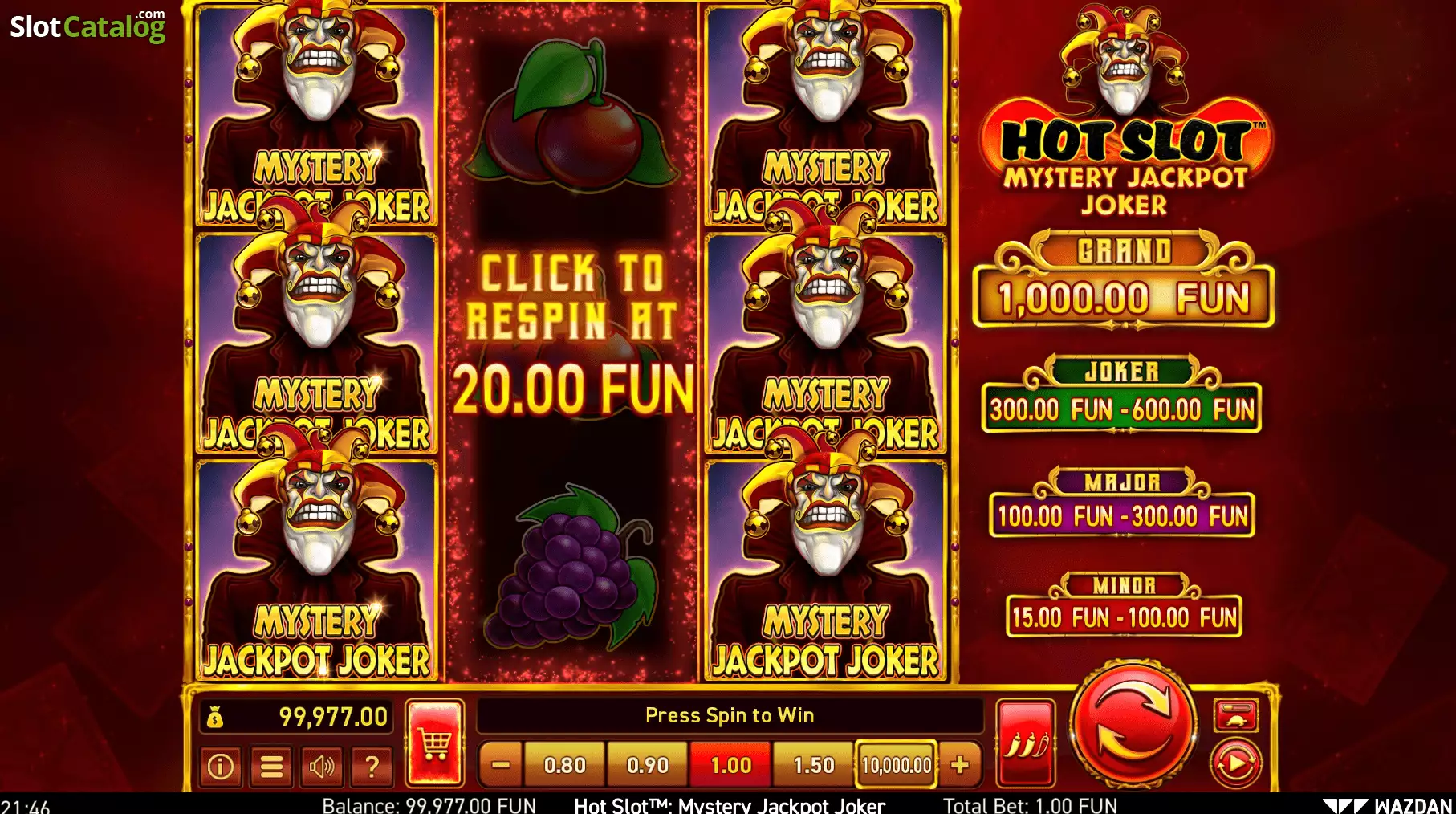Mute sound with the speaker icon

click(x=322, y=767)
